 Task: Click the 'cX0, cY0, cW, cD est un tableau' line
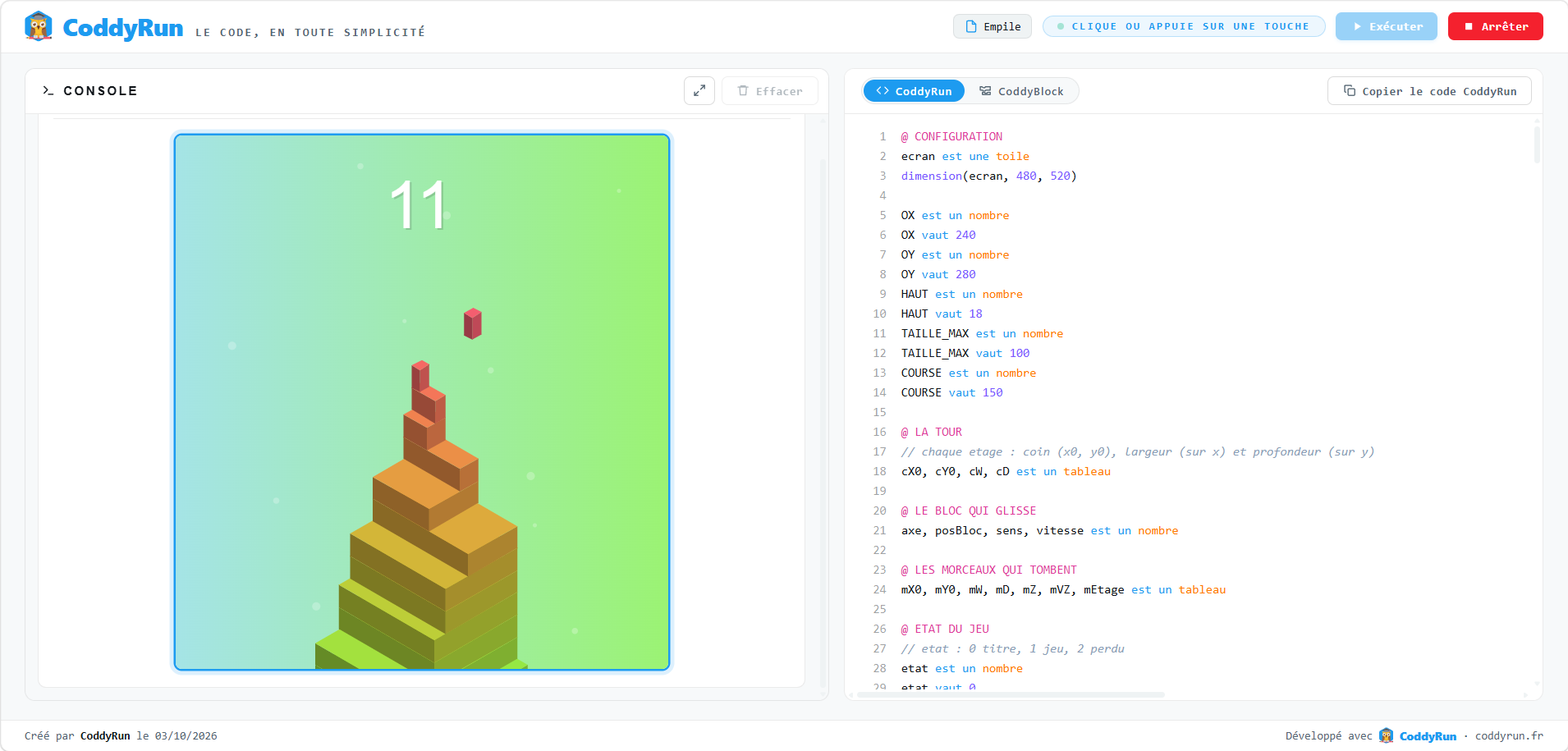tap(1006, 471)
